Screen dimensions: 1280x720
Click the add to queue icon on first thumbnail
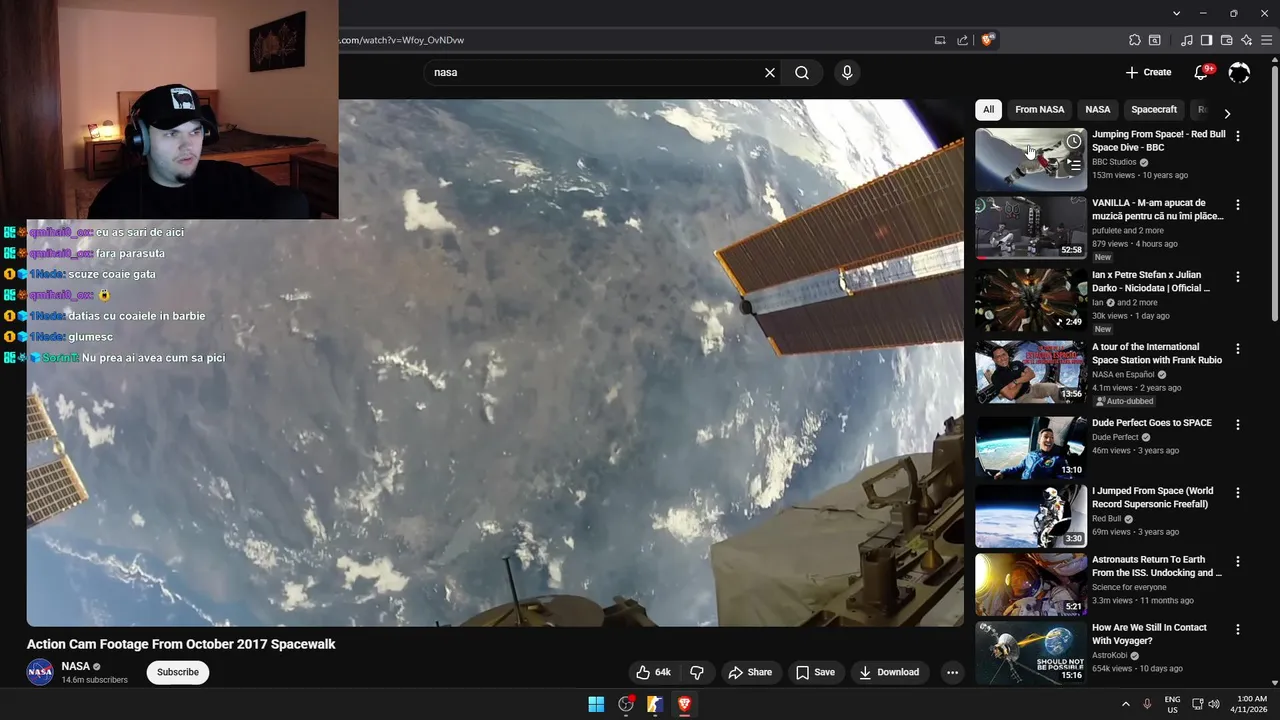1074,166
